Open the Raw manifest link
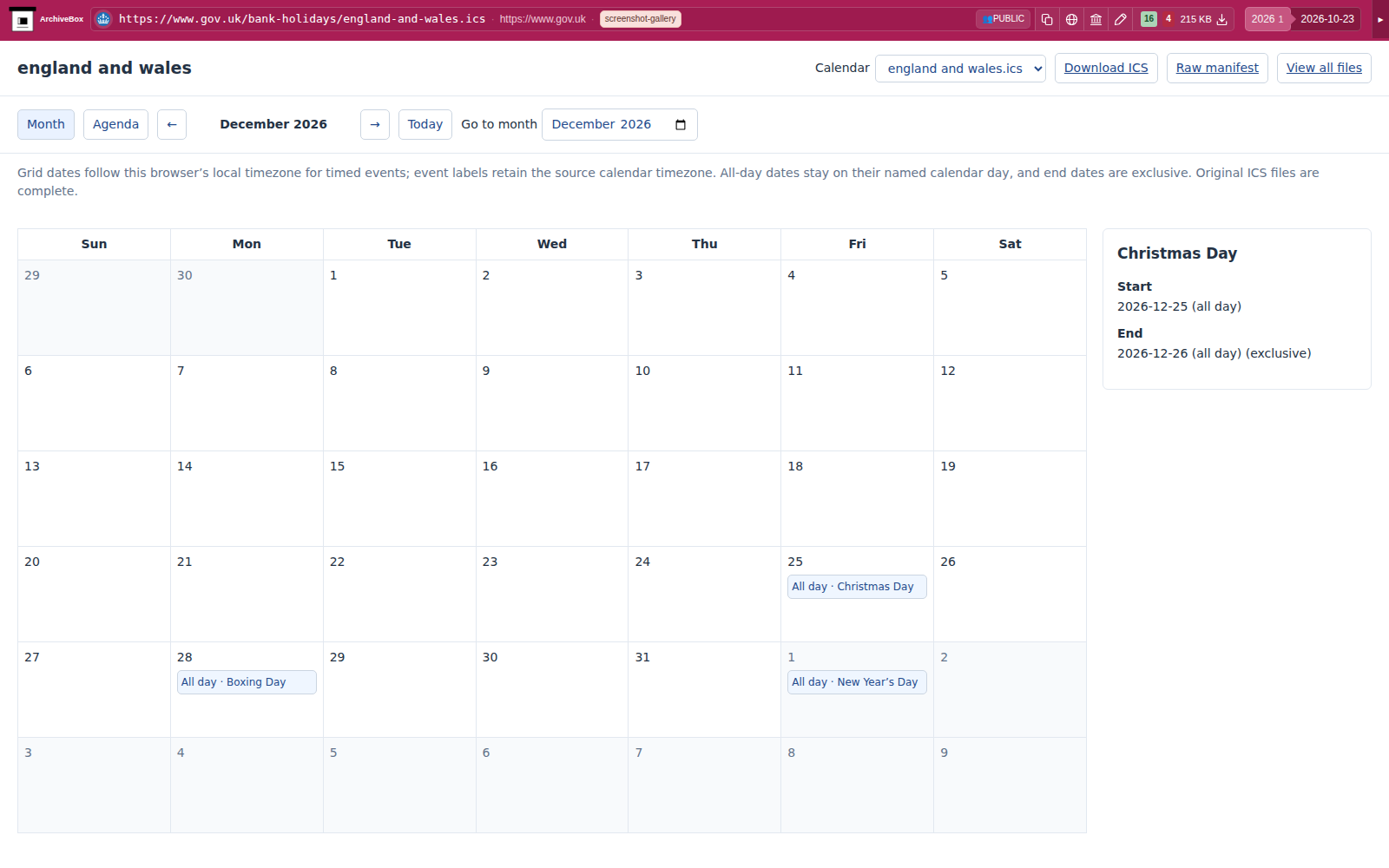This screenshot has height=868, width=1389. (x=1217, y=69)
